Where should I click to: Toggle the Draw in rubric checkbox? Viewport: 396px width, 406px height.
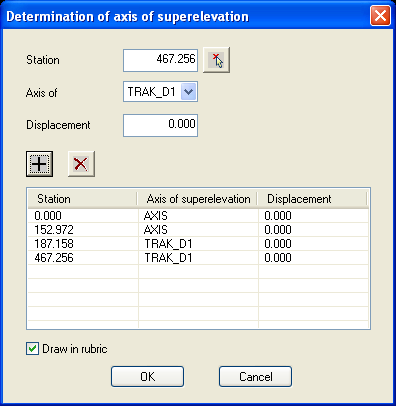(32, 349)
